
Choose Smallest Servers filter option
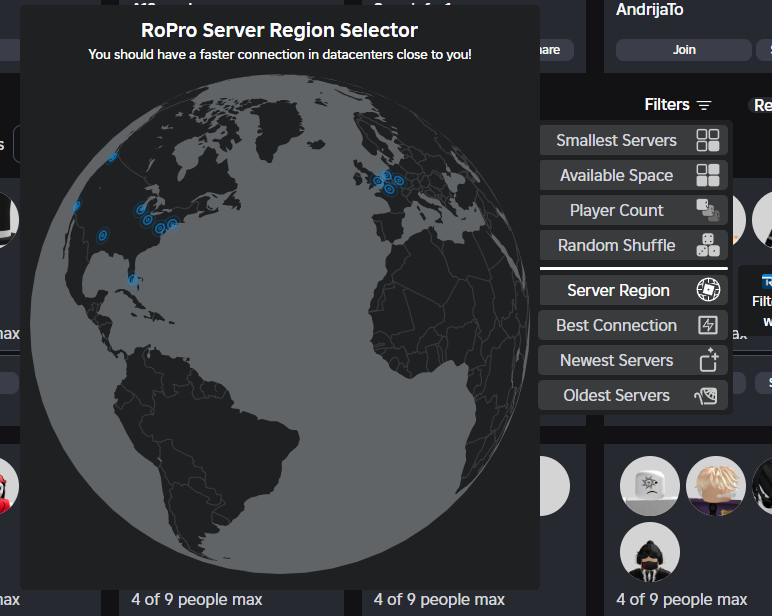[634, 140]
